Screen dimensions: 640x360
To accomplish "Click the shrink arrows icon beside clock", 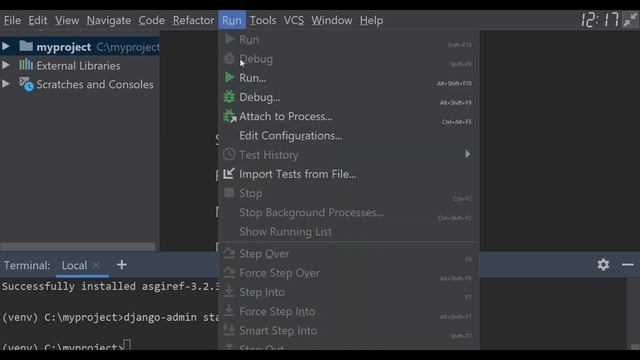I will pos(631,20).
